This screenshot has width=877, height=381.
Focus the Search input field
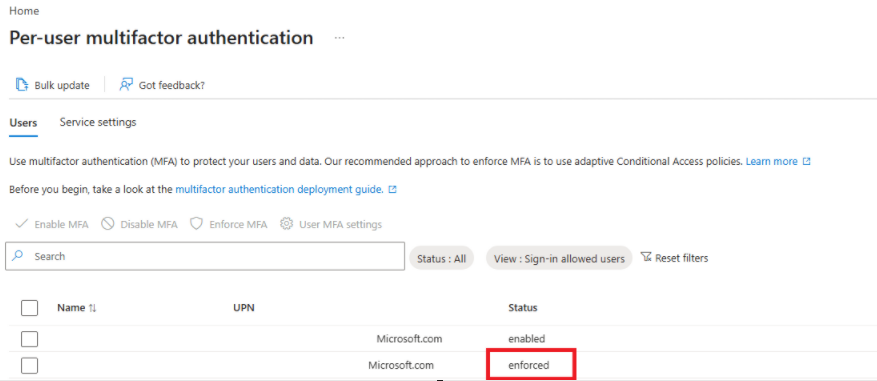[205, 256]
